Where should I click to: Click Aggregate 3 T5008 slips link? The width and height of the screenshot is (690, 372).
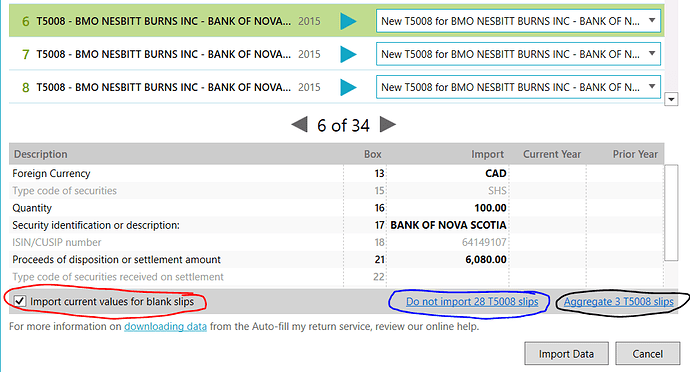tap(619, 302)
